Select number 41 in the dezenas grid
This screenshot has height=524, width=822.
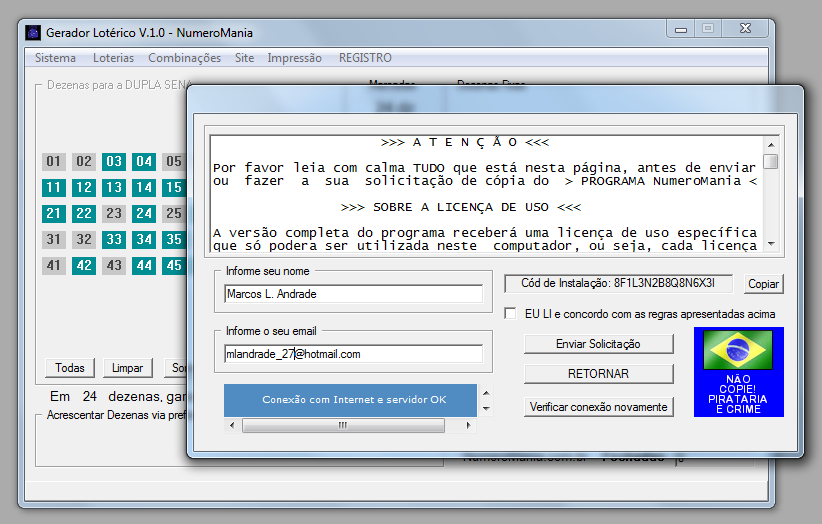pyautogui.click(x=54, y=266)
